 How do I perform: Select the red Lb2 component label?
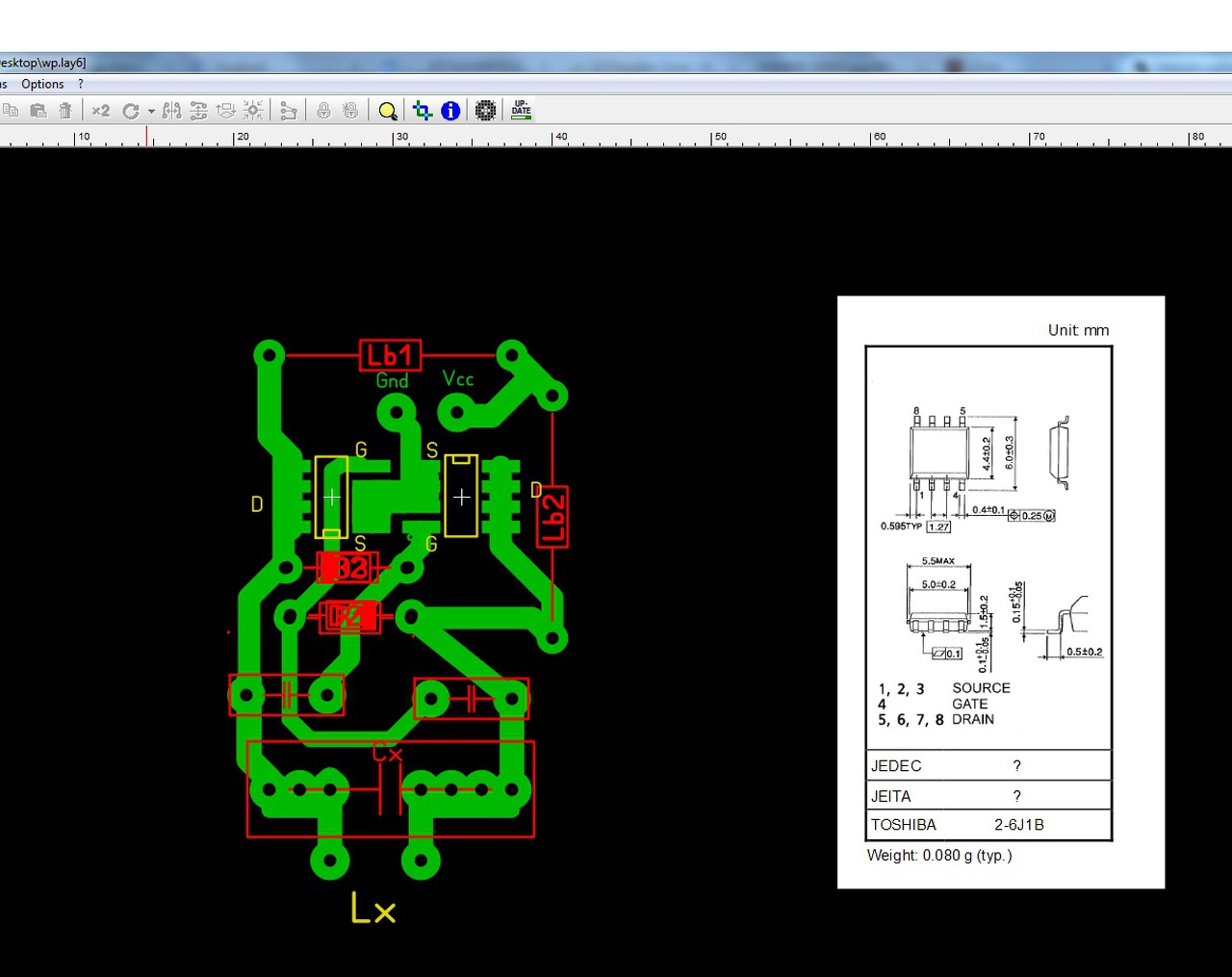coord(552,517)
